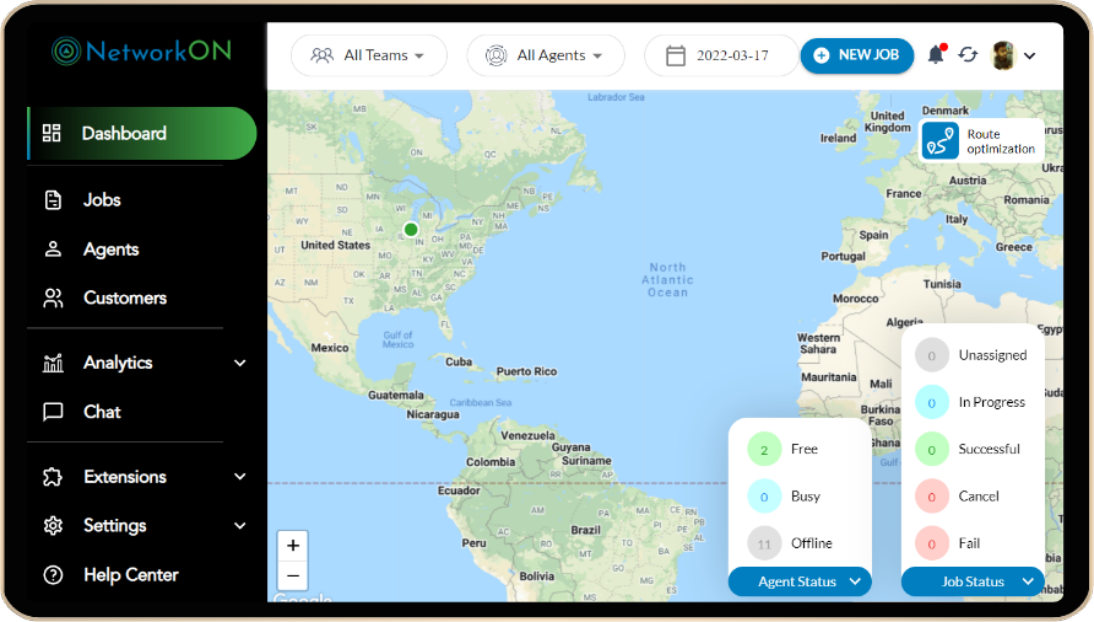Open the All Agents dropdown
Screen dimensions: 1094x622
tap(545, 56)
